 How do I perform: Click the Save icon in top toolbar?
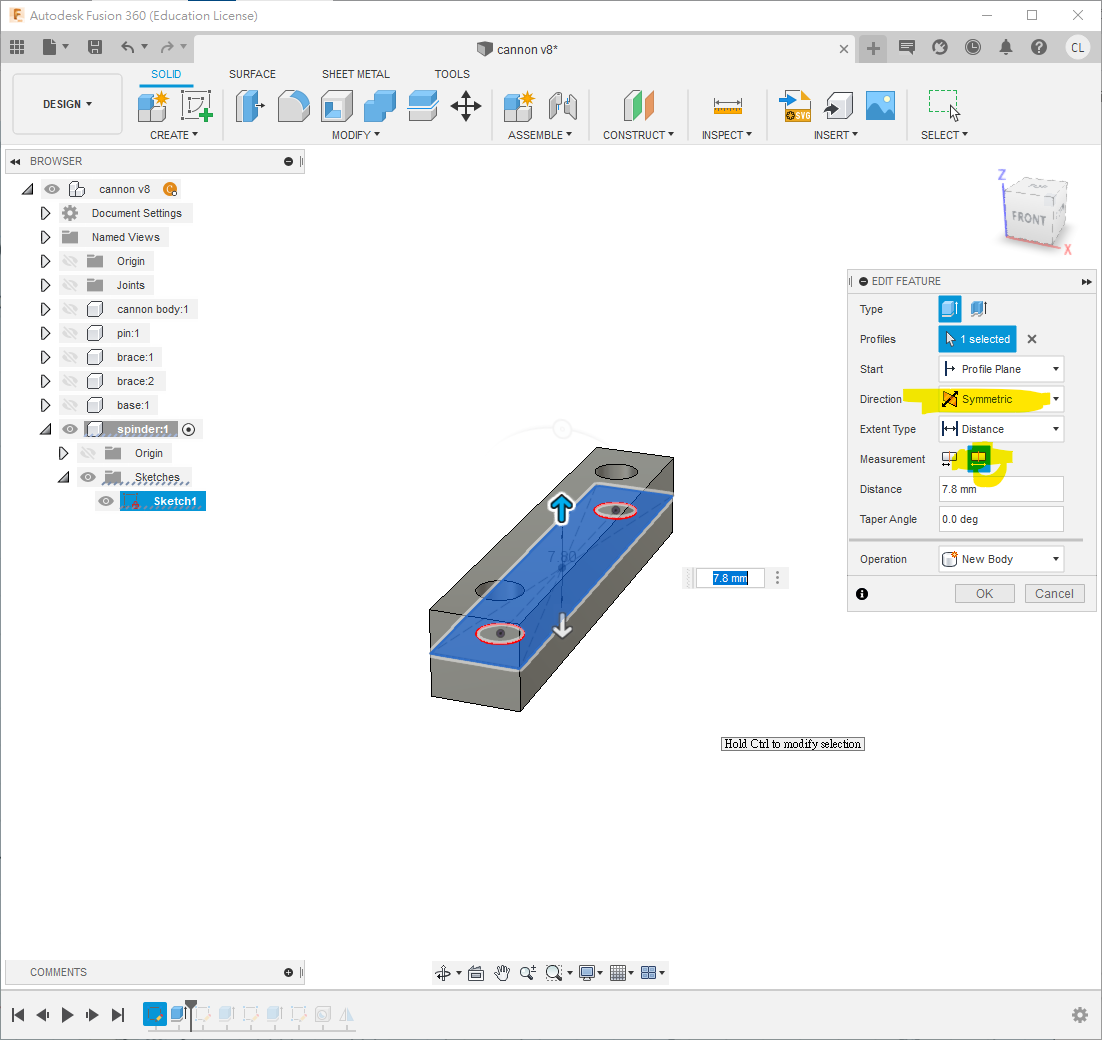[95, 47]
